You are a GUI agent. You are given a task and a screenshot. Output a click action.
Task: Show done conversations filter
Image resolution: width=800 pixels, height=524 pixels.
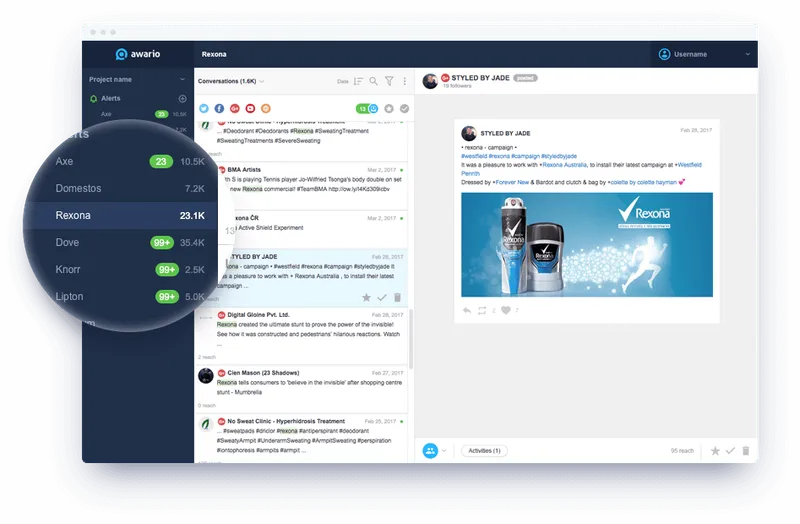(x=405, y=108)
